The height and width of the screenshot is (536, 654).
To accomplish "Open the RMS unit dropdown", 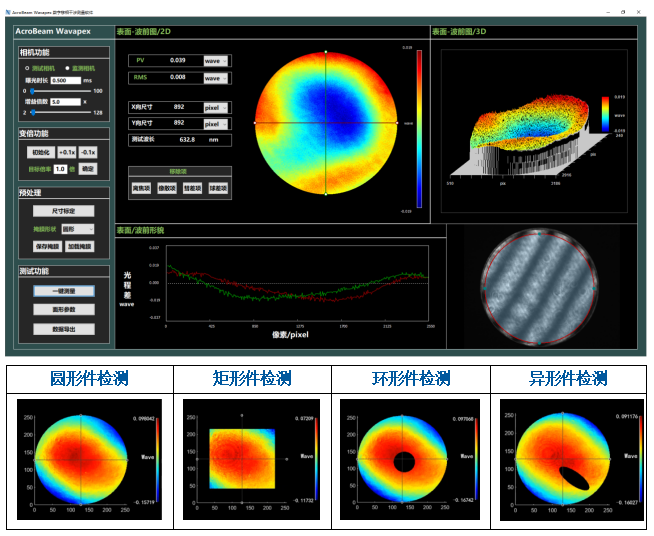I will 216,77.
